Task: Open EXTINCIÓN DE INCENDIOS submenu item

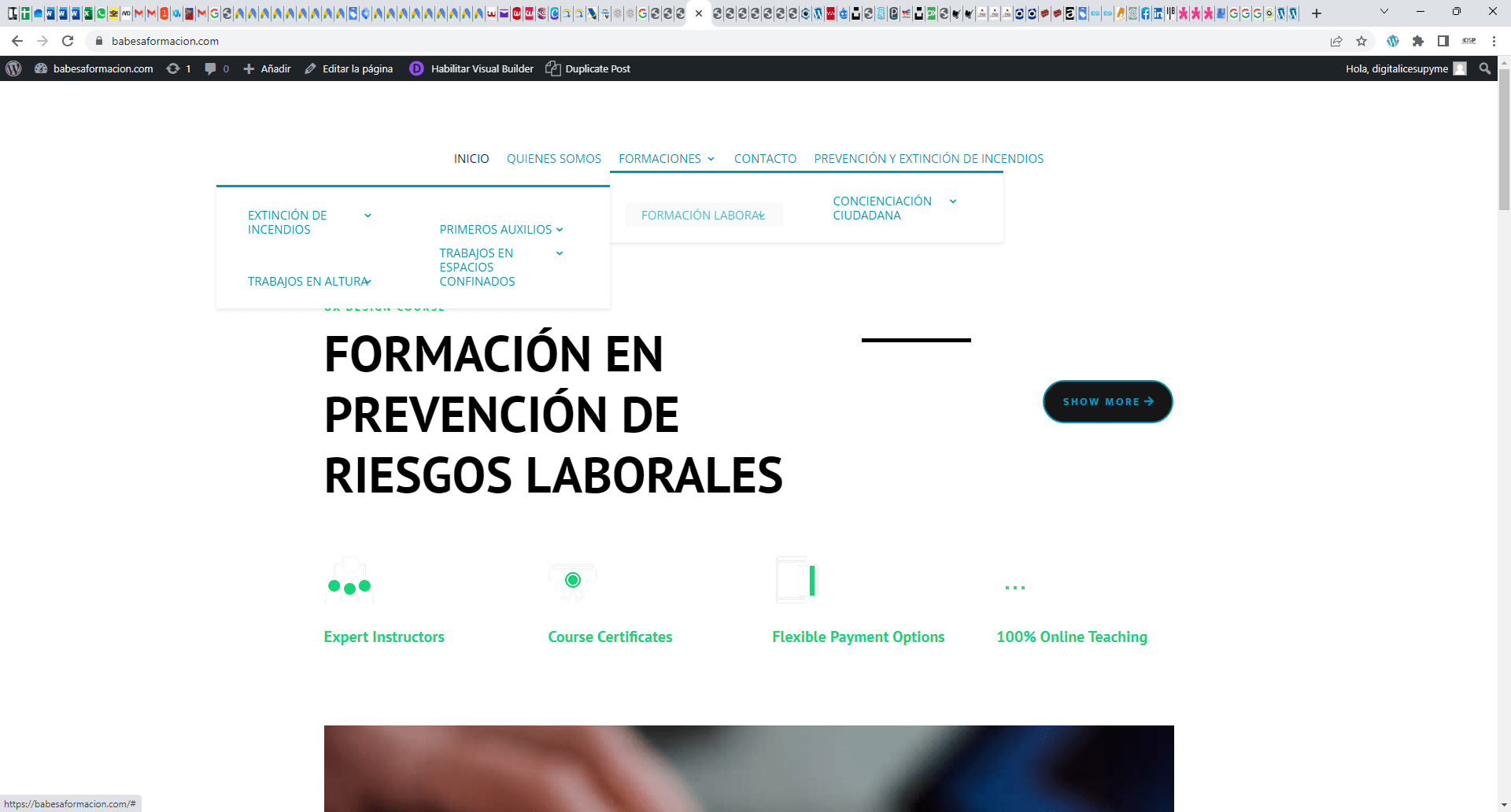Action: point(287,223)
